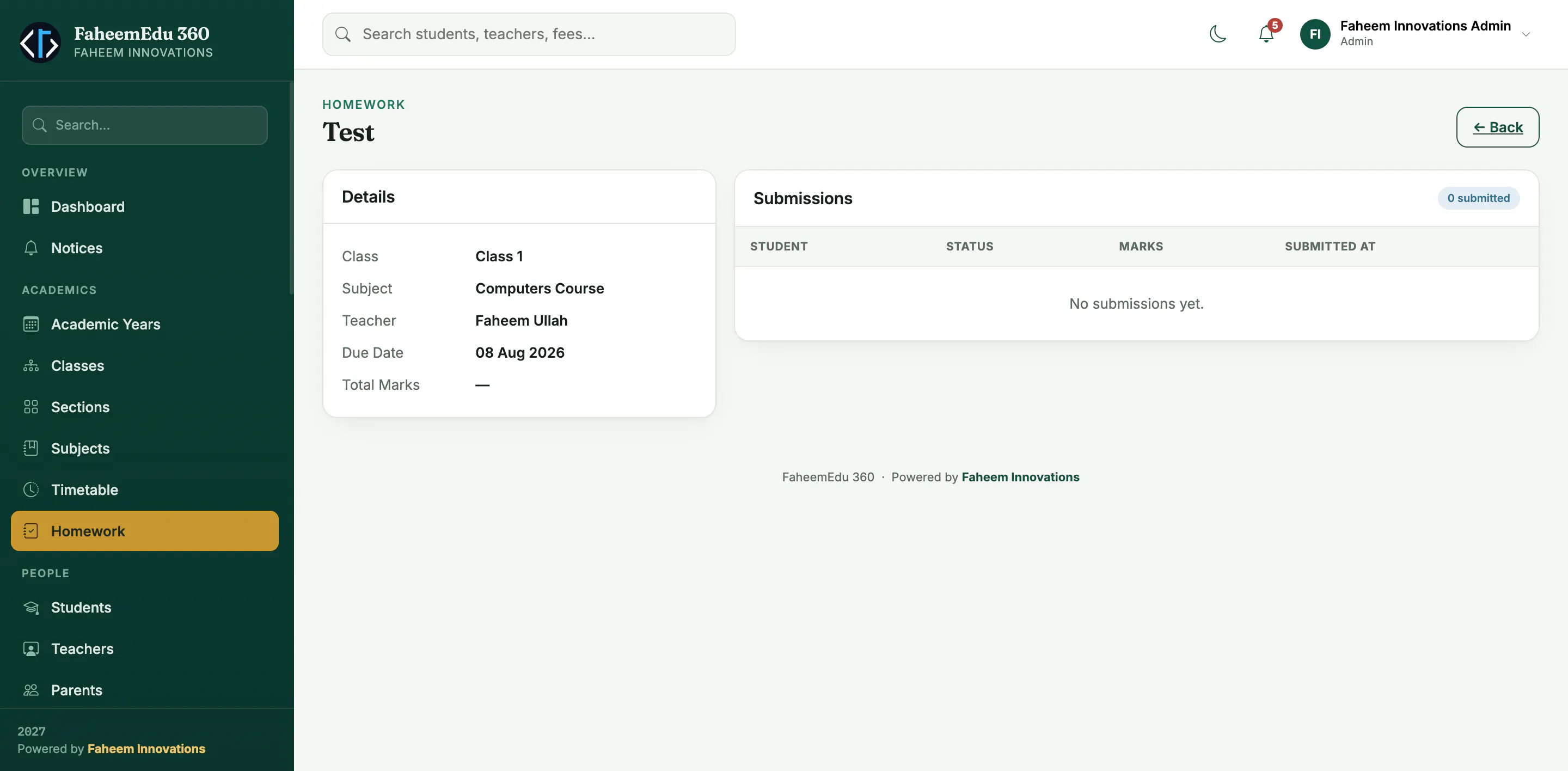This screenshot has width=1568, height=771.
Task: Click the 0 submitted badge
Action: point(1478,198)
